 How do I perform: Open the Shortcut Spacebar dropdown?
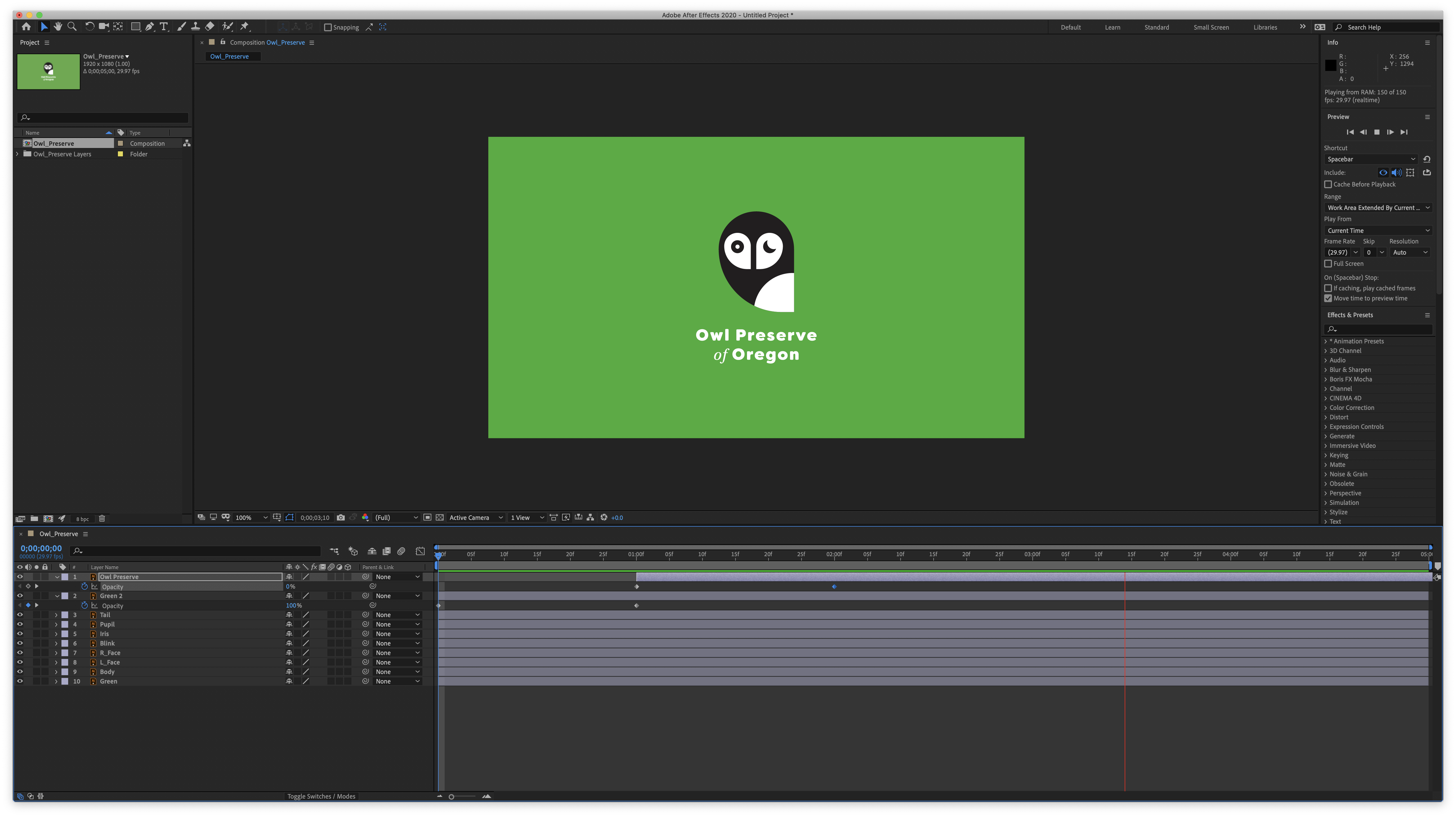1371,159
